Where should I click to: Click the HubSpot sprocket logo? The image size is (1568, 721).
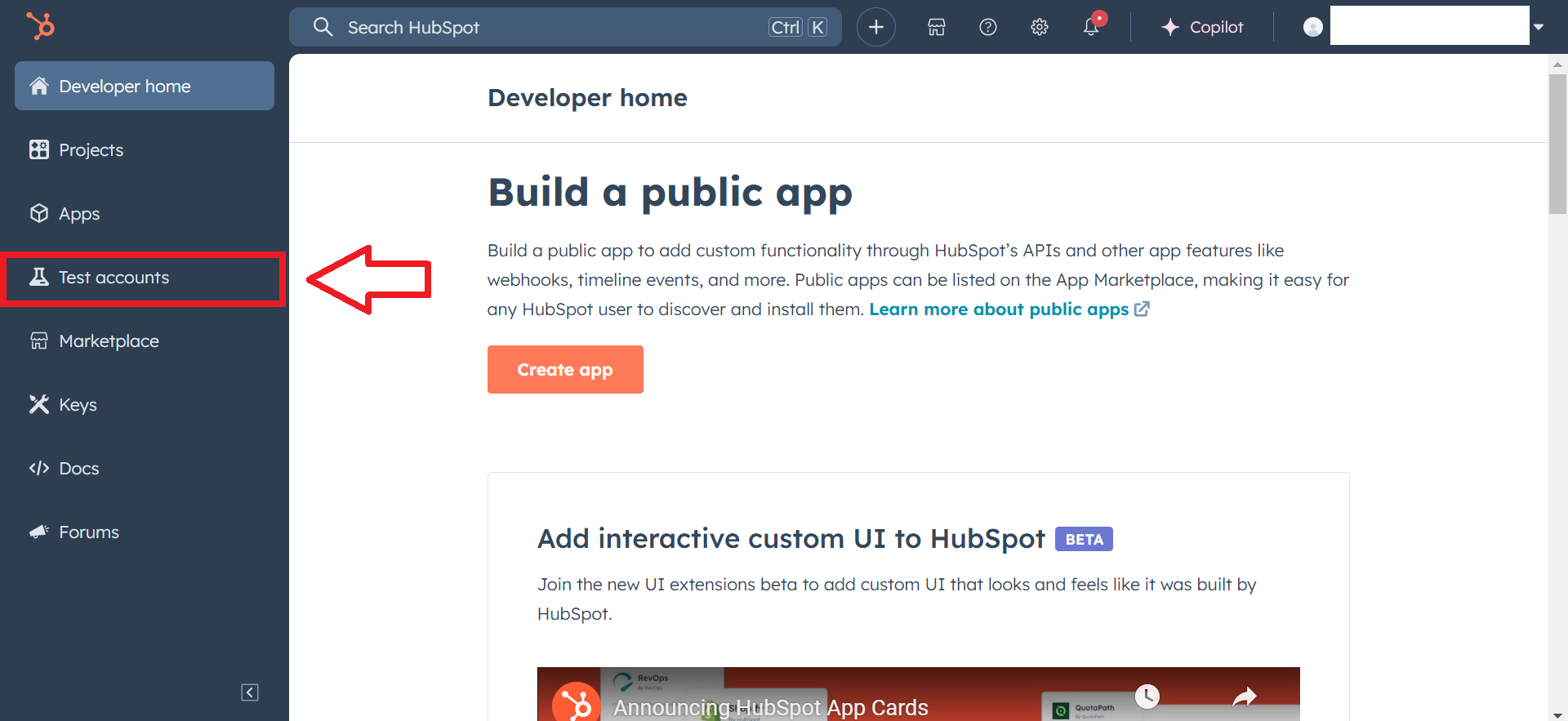(x=40, y=26)
